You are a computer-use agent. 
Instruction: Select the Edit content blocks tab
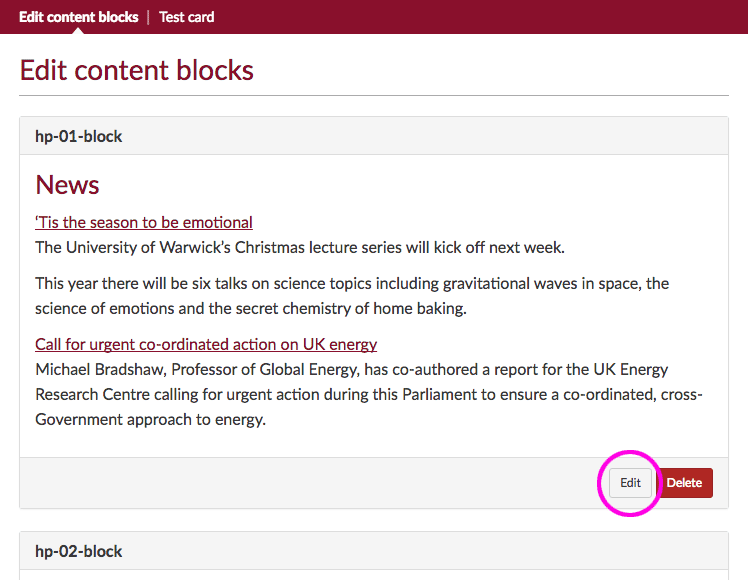(x=78, y=17)
